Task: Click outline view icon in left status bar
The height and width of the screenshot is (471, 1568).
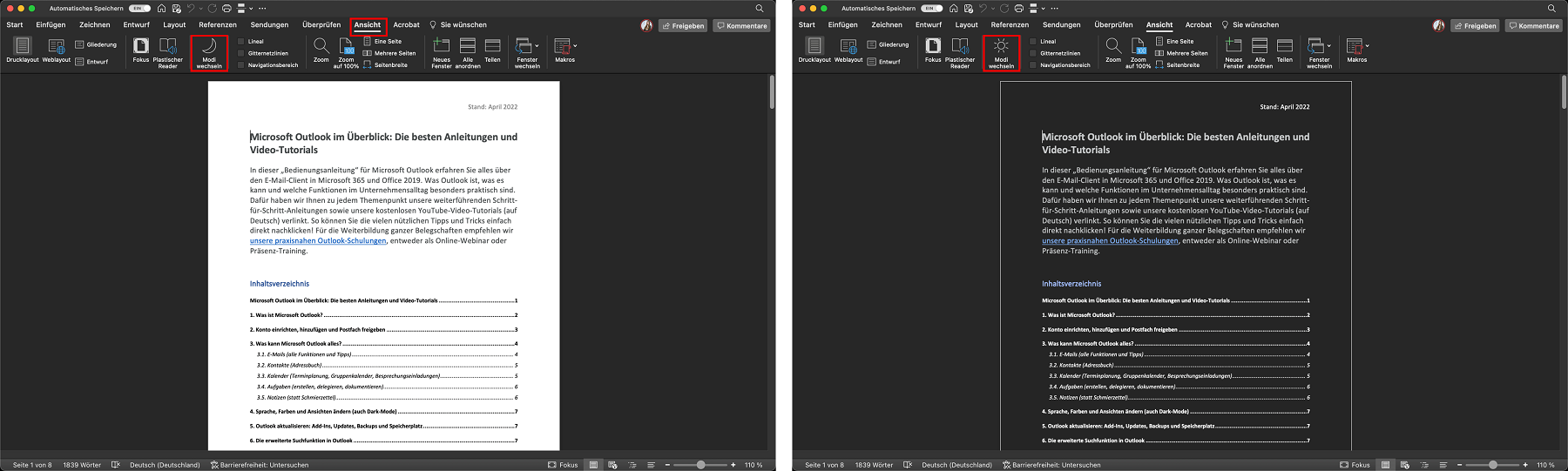Action: point(632,465)
